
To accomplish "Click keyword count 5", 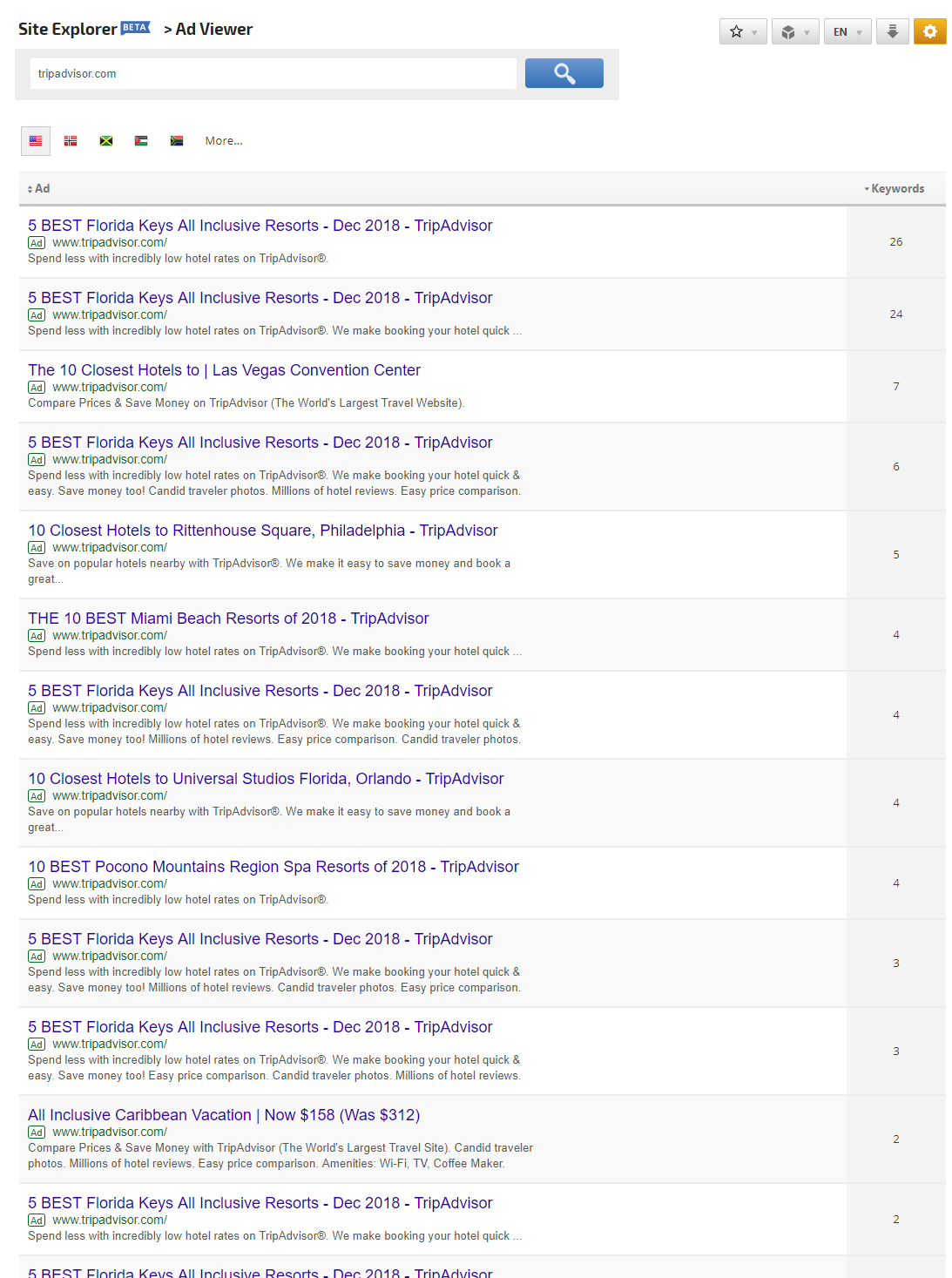I will coord(896,555).
